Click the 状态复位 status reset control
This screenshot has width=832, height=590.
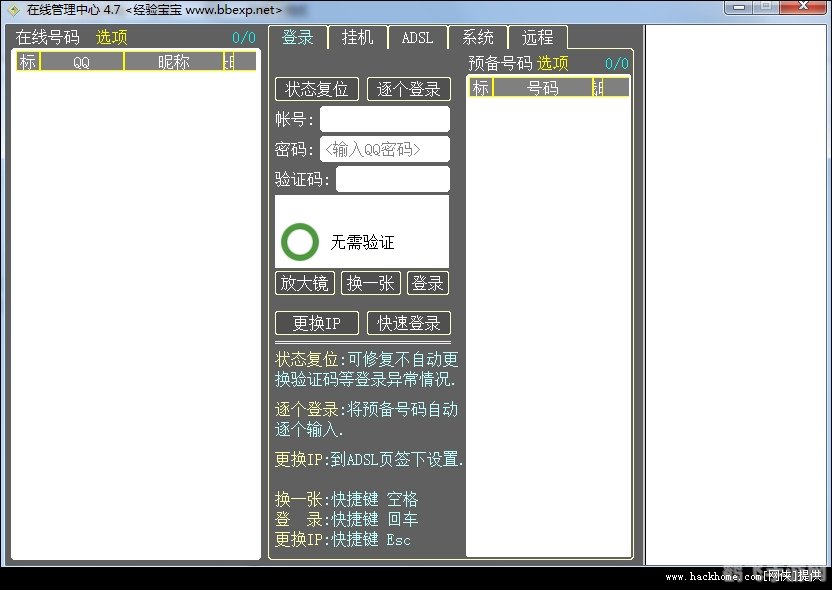point(316,89)
